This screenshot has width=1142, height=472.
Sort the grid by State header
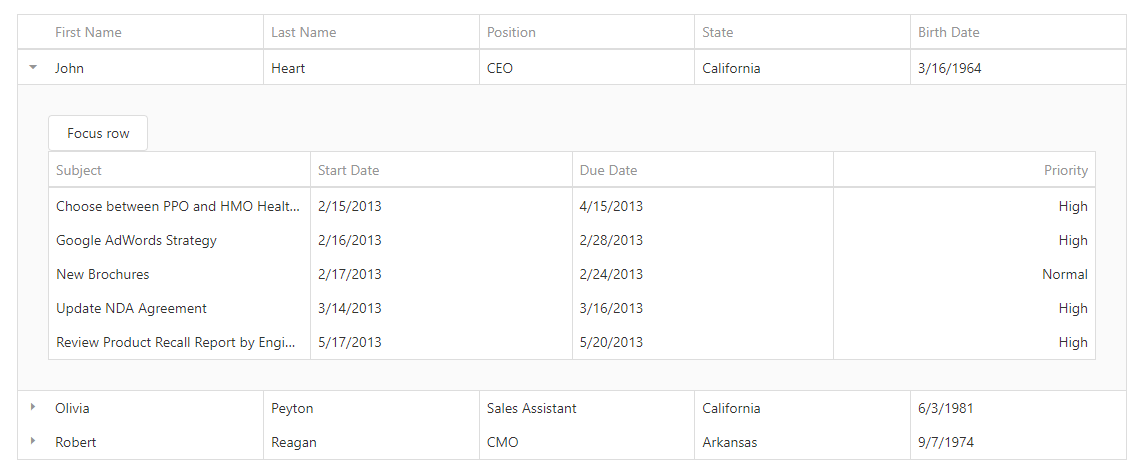[717, 32]
